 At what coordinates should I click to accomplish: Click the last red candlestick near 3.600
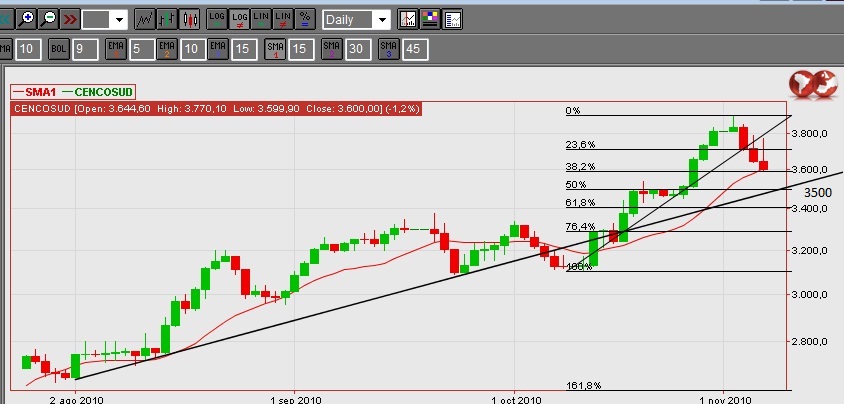pos(763,166)
